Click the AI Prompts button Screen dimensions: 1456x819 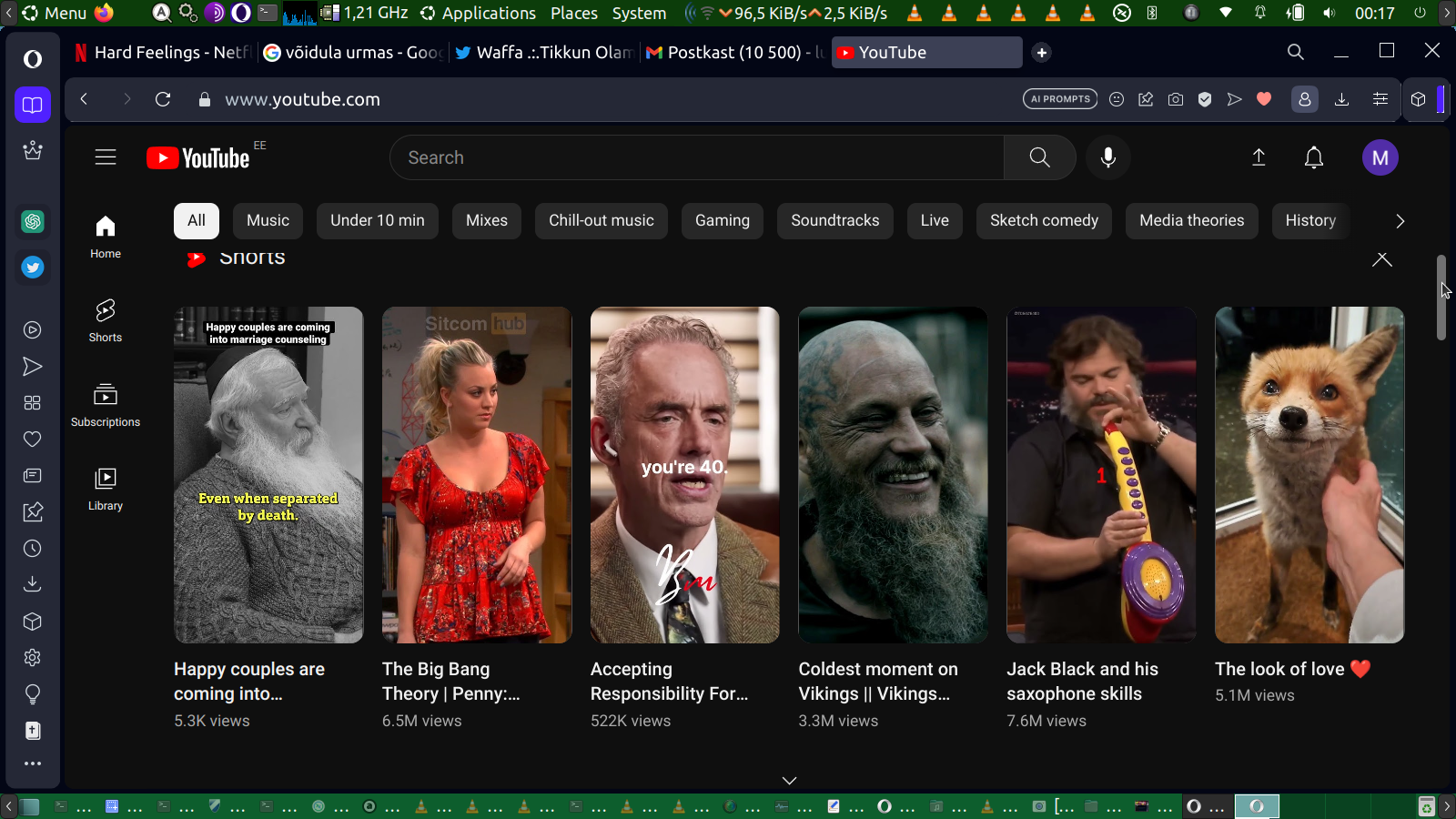[x=1060, y=99]
